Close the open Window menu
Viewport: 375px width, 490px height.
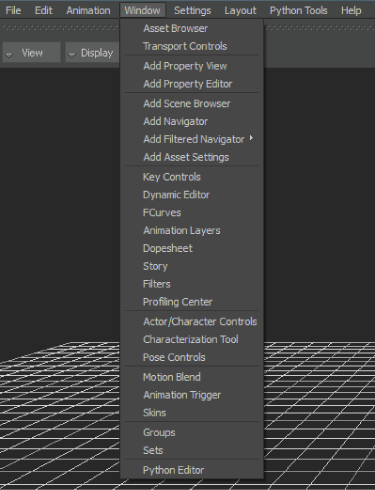142,10
